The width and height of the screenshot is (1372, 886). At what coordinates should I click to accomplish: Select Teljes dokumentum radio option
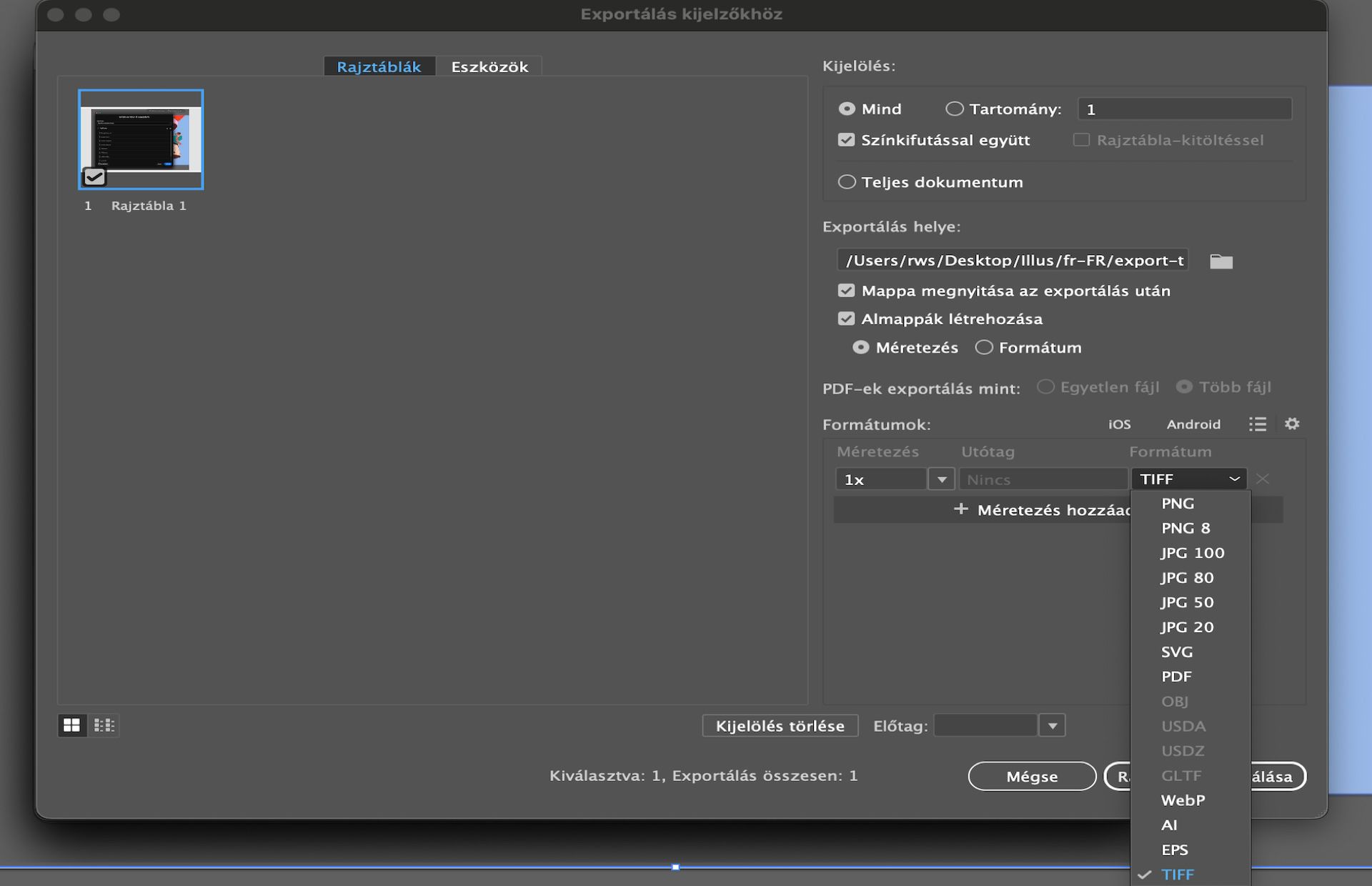pyautogui.click(x=847, y=182)
